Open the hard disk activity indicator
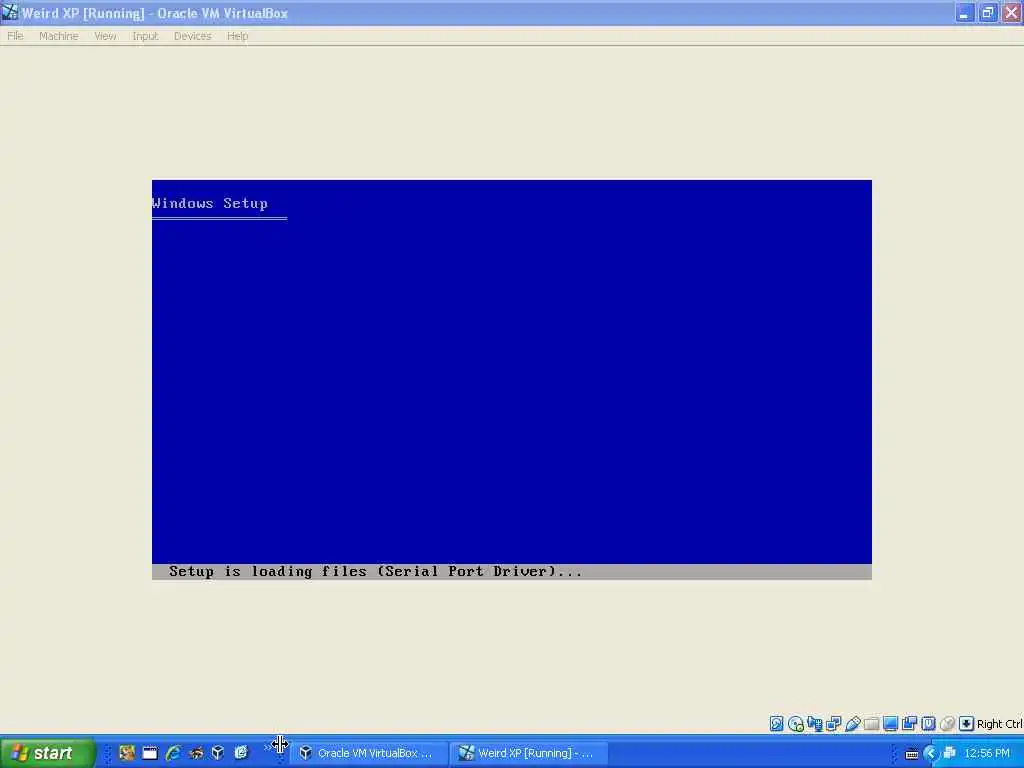Screen dimensions: 1024x768 pyautogui.click(x=776, y=723)
